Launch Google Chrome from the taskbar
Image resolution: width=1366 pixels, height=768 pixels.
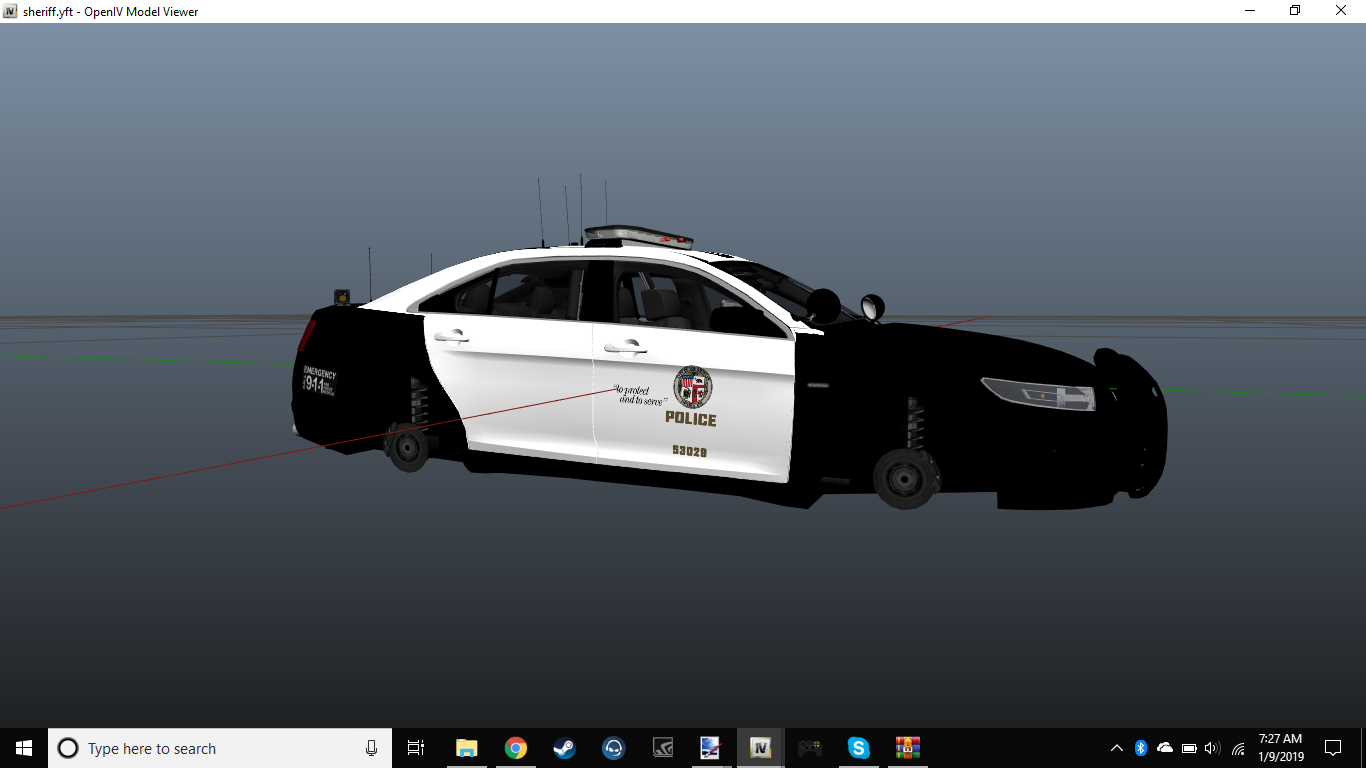pos(515,748)
